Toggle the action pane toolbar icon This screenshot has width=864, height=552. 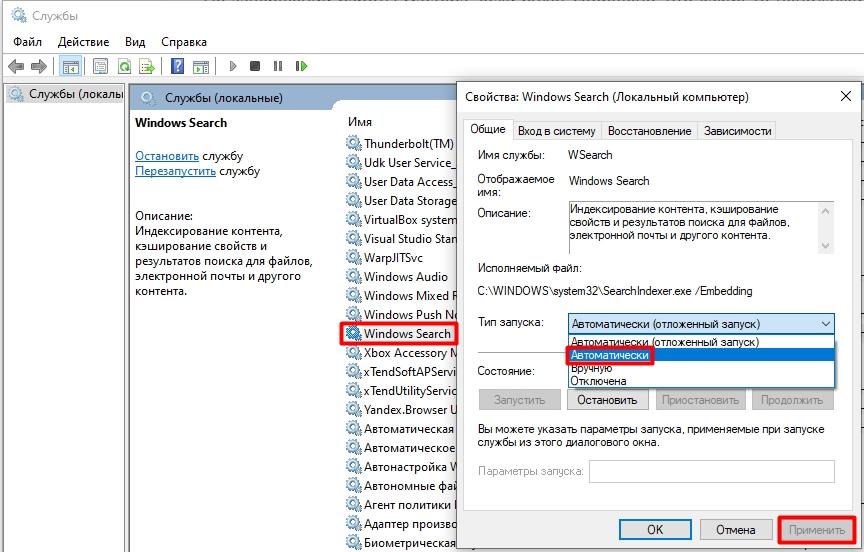pyautogui.click(x=201, y=67)
